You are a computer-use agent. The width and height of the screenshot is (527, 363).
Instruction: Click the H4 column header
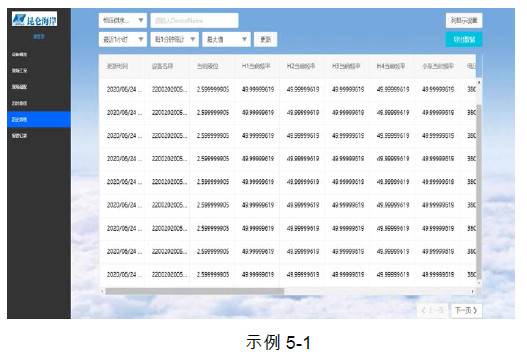pos(391,66)
